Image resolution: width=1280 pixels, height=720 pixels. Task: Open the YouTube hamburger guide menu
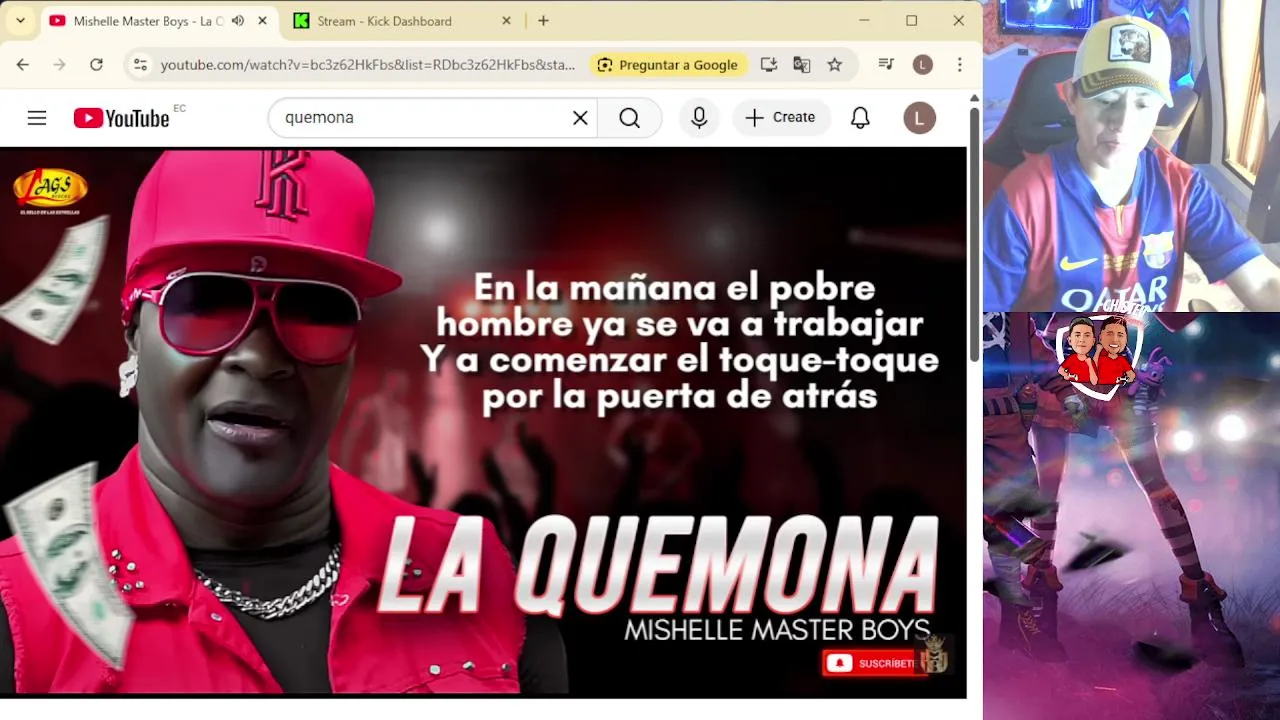pyautogui.click(x=37, y=118)
